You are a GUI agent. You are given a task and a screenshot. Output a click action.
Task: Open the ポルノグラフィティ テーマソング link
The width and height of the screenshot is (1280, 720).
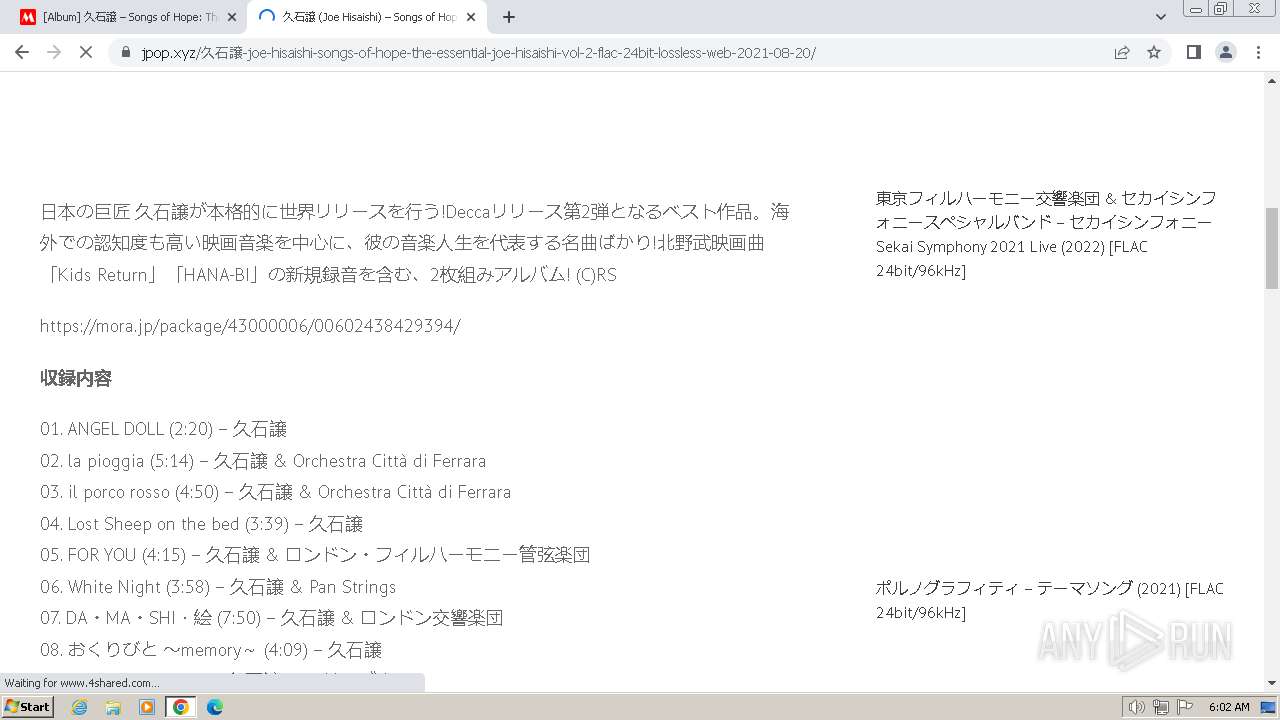coord(1049,600)
